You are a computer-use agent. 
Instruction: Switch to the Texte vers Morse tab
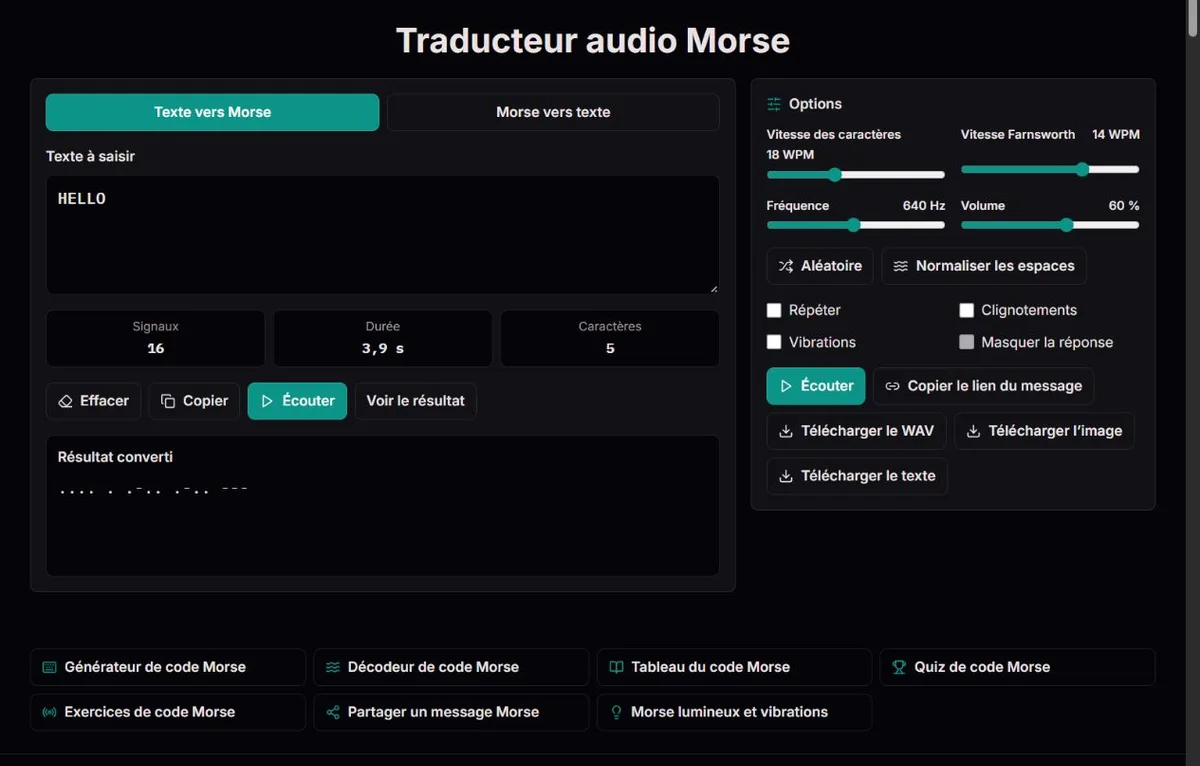[x=212, y=112]
